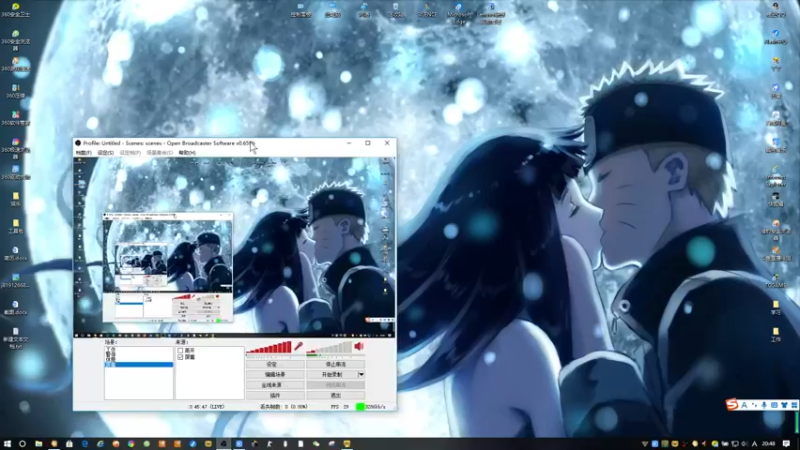Click the 全域来源... button
The image size is (800, 450).
[x=275, y=385]
